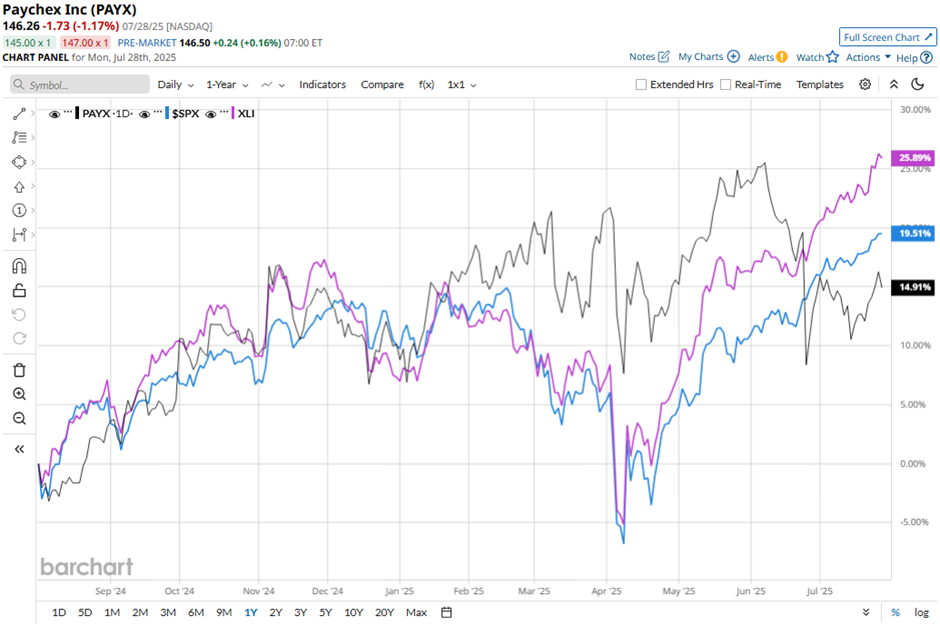This screenshot has width=940, height=627.
Task: Select the numbered annotation tool
Action: coord(19,210)
